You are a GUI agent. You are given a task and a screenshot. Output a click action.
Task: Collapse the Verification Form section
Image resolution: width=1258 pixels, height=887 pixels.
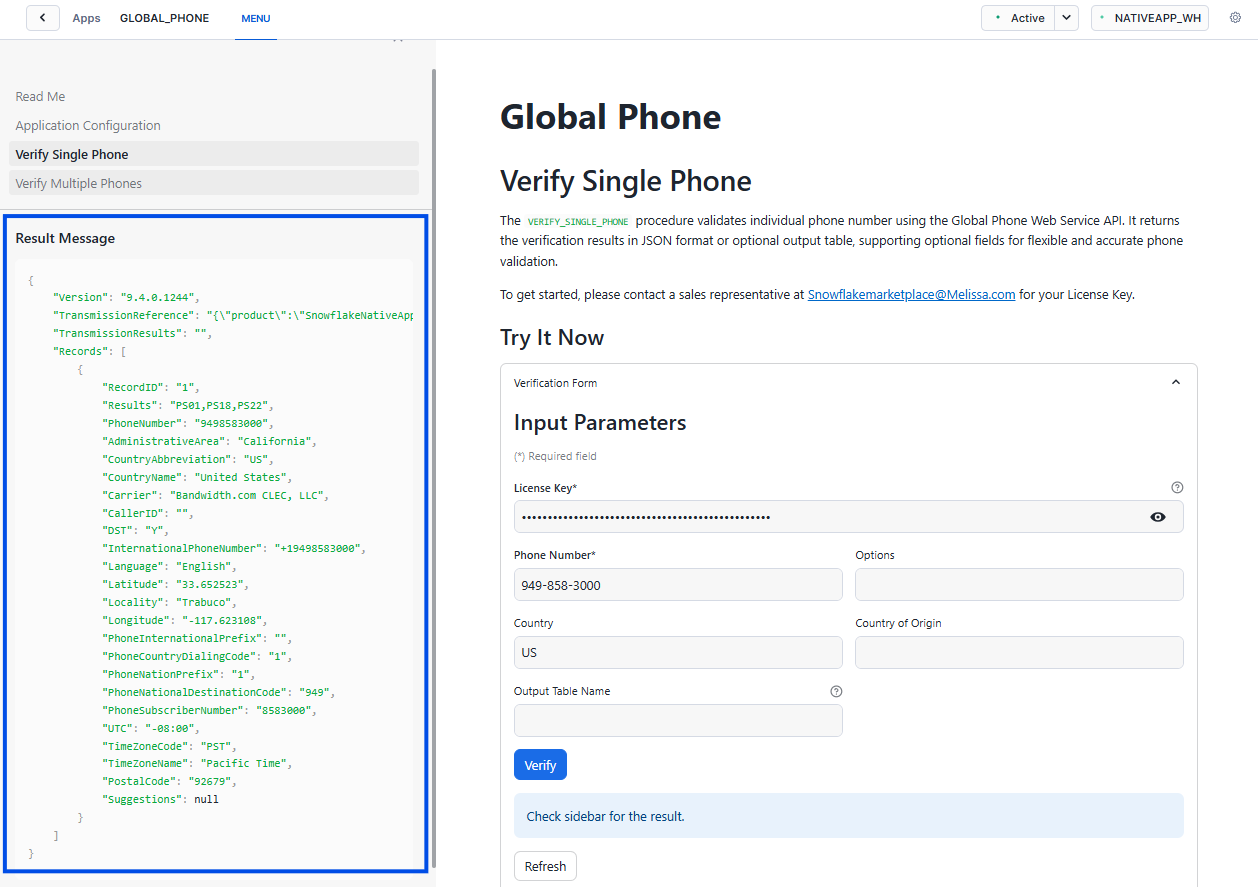pyautogui.click(x=1176, y=382)
